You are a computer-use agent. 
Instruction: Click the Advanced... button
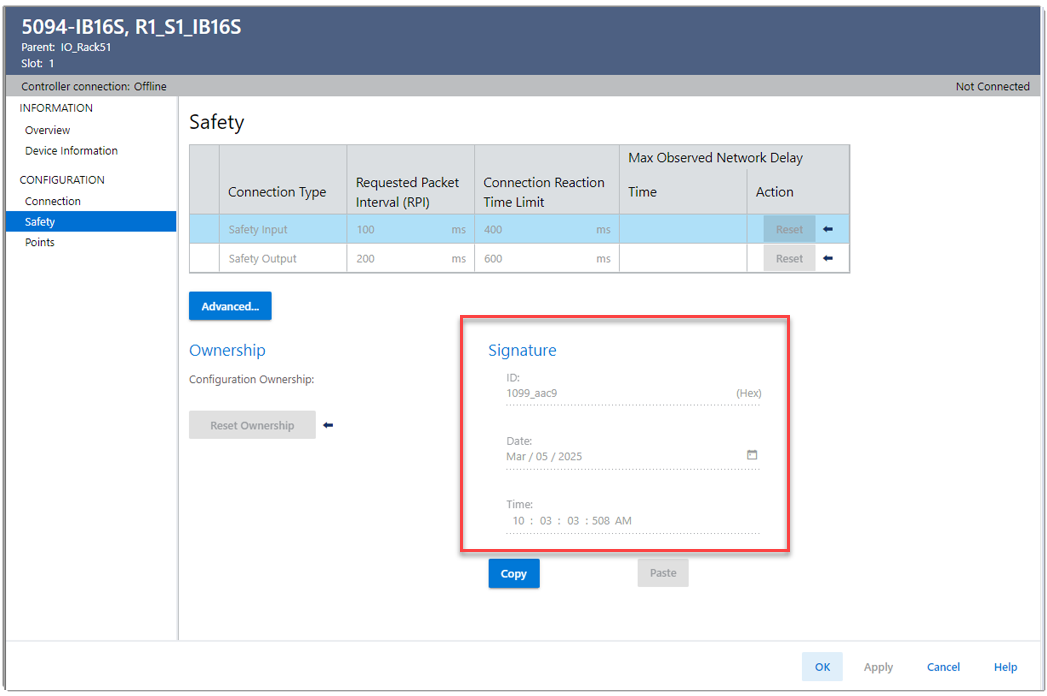coord(230,306)
